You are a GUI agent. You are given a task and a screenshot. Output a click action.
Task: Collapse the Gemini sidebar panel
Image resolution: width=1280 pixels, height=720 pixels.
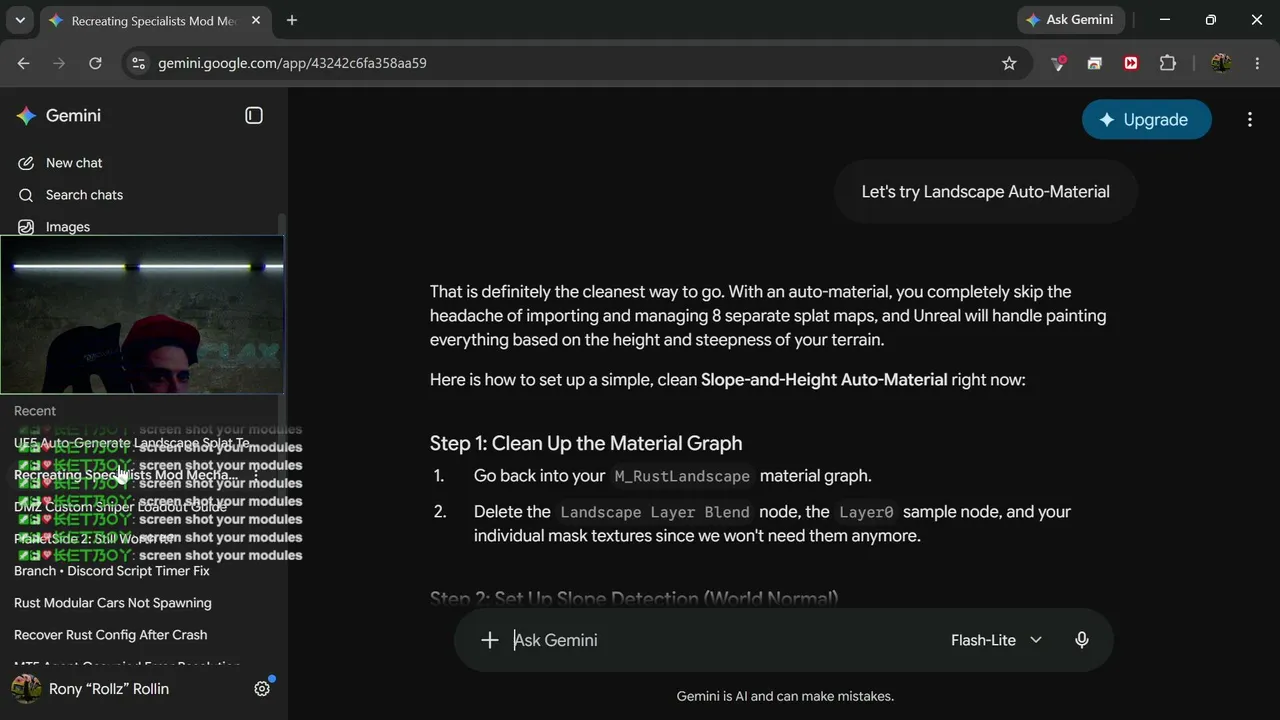(x=254, y=116)
